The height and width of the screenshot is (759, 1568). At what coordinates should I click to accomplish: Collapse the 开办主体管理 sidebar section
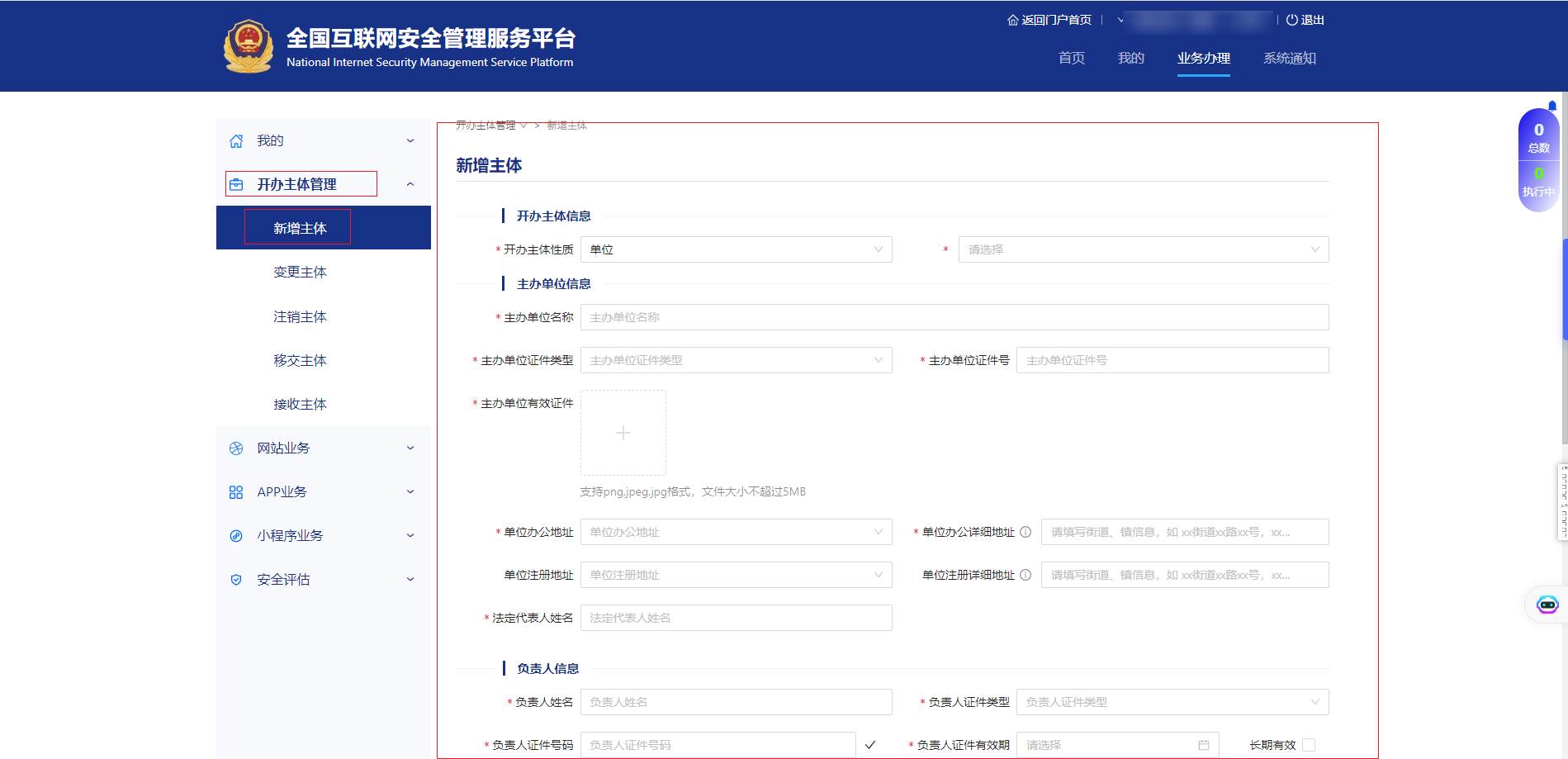pyautogui.click(x=410, y=184)
